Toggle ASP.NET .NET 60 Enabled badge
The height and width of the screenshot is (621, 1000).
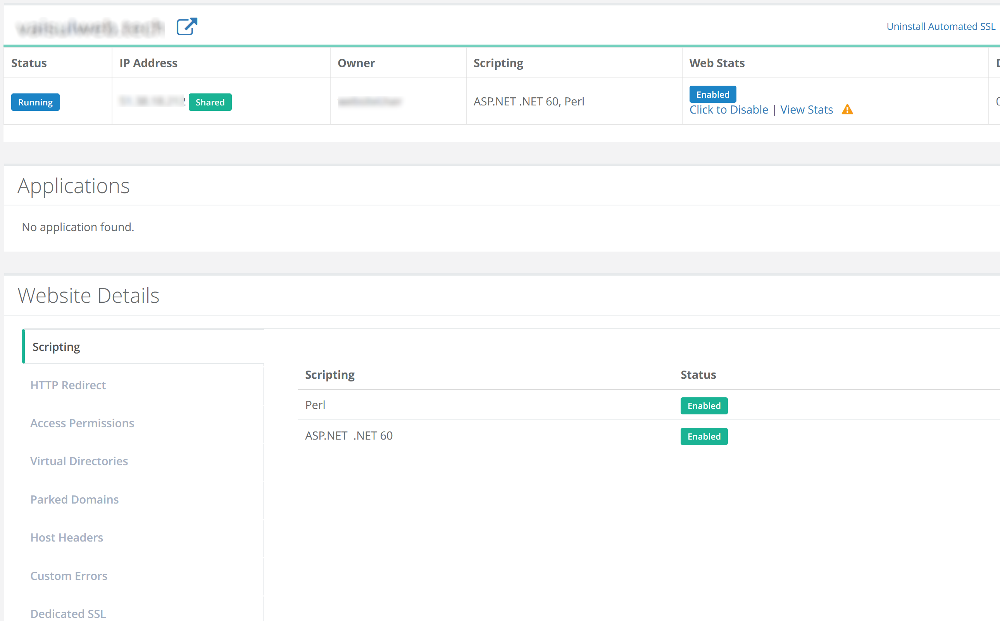point(704,437)
